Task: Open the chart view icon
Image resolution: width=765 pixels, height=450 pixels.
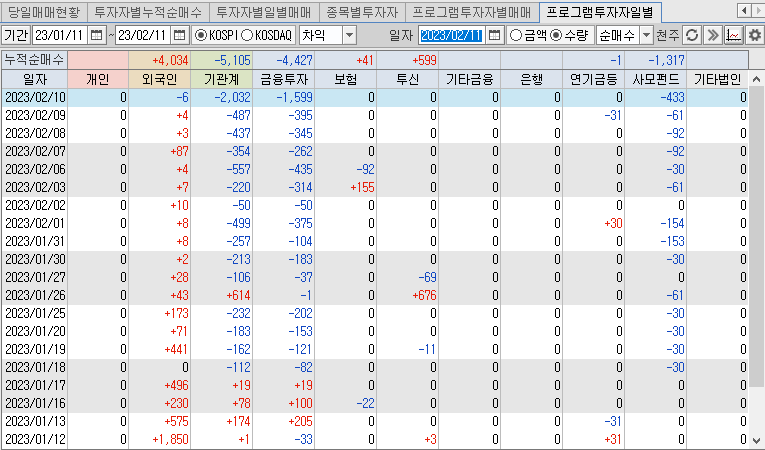Action: (x=733, y=35)
